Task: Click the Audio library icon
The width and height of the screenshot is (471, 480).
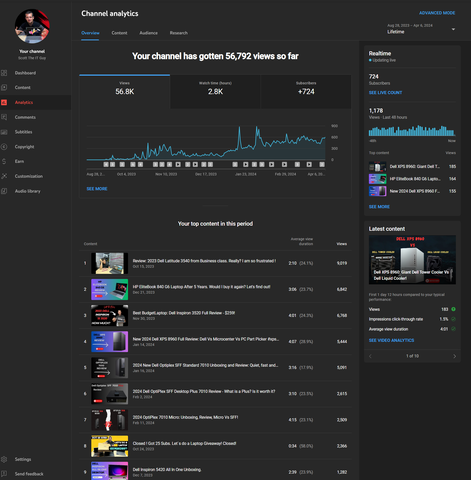Action: coord(4,191)
